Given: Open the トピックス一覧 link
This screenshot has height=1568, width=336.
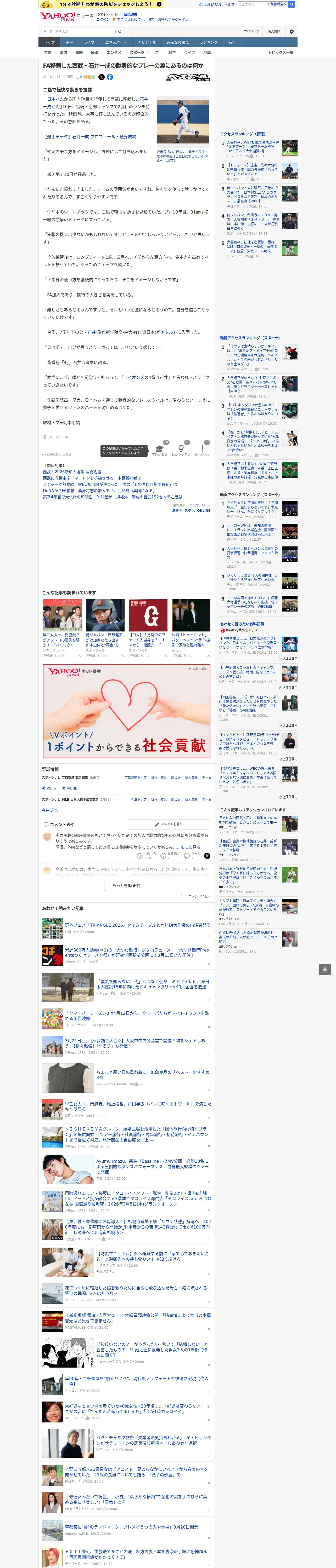Looking at the screenshot, I should (x=281, y=52).
